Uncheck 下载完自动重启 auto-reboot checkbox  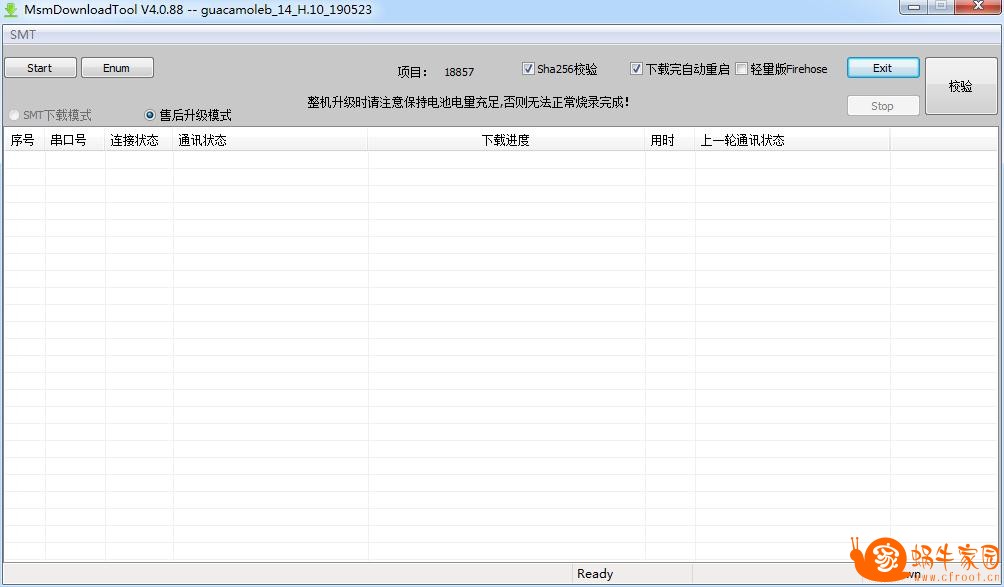pyautogui.click(x=636, y=68)
